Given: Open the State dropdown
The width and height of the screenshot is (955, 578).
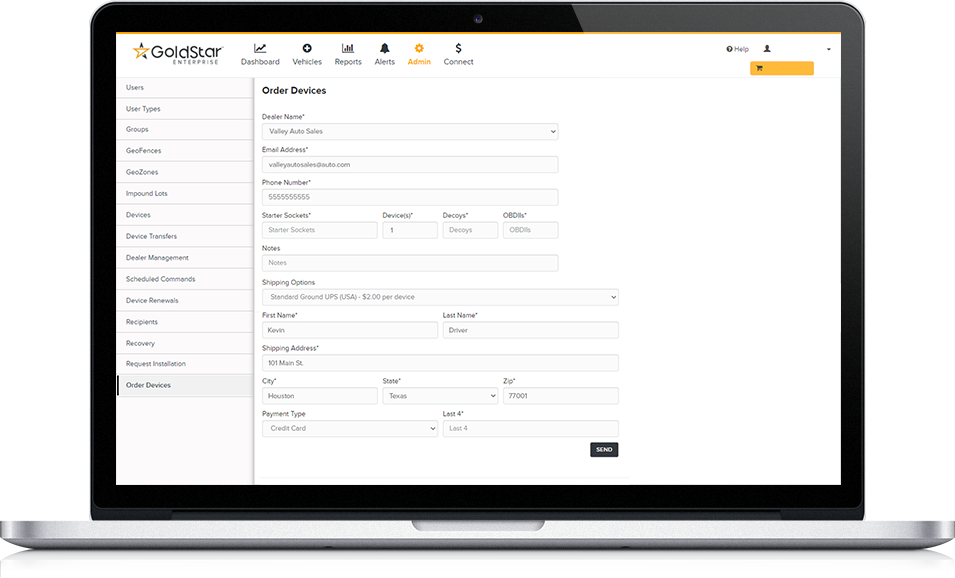Looking at the screenshot, I should coord(440,396).
